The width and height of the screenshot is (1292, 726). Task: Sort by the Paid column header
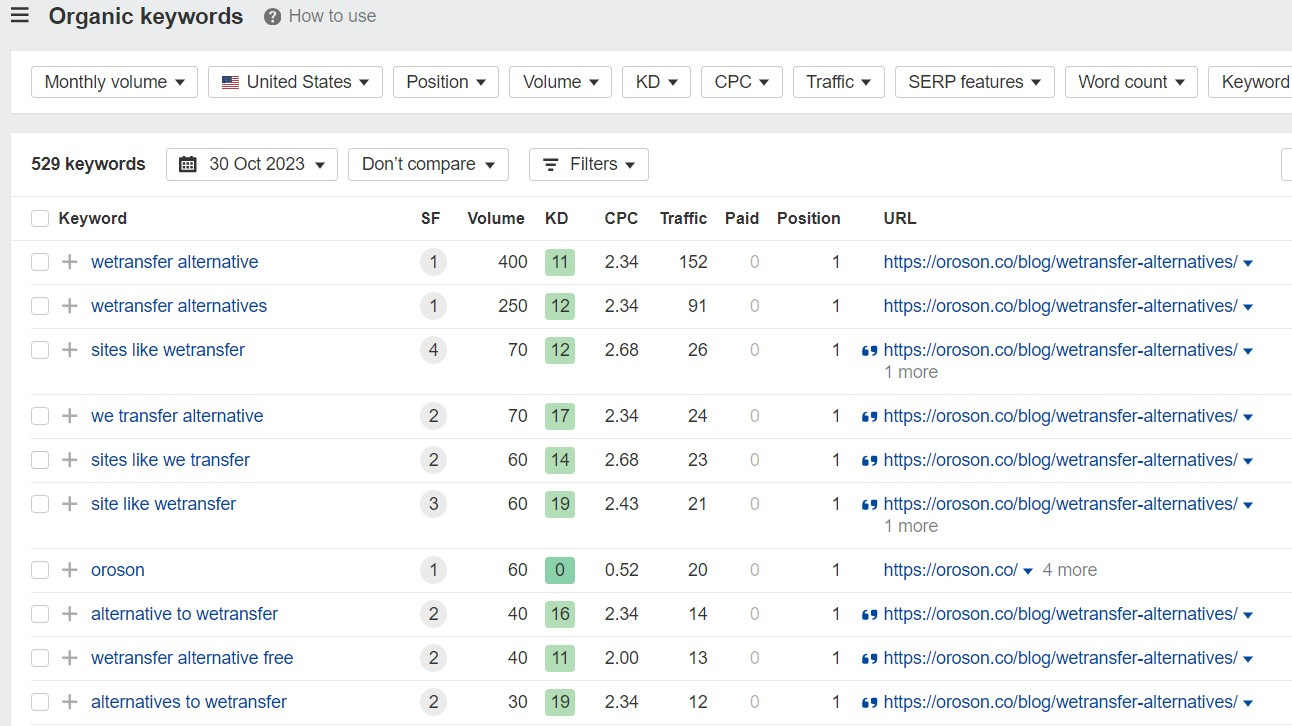tap(742, 218)
